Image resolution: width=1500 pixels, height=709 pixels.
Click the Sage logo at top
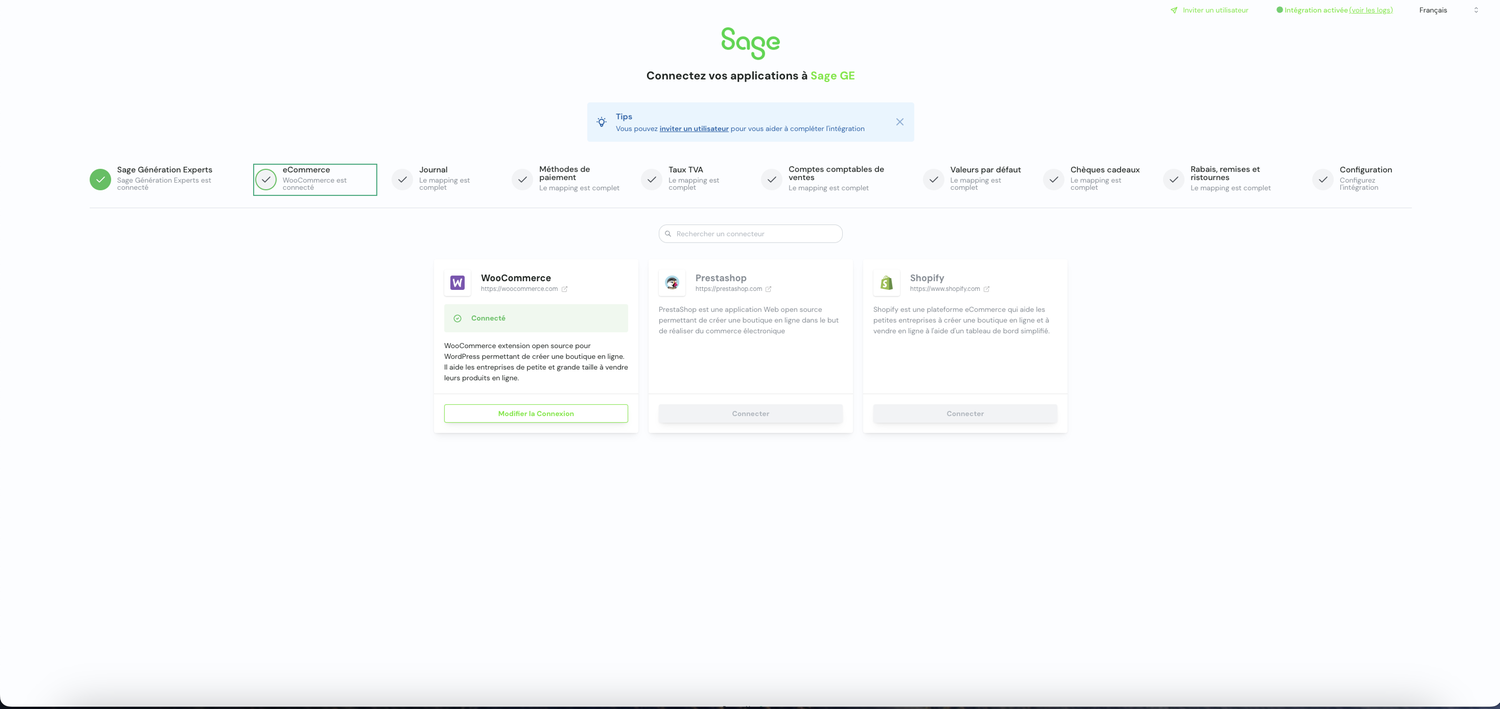click(750, 43)
